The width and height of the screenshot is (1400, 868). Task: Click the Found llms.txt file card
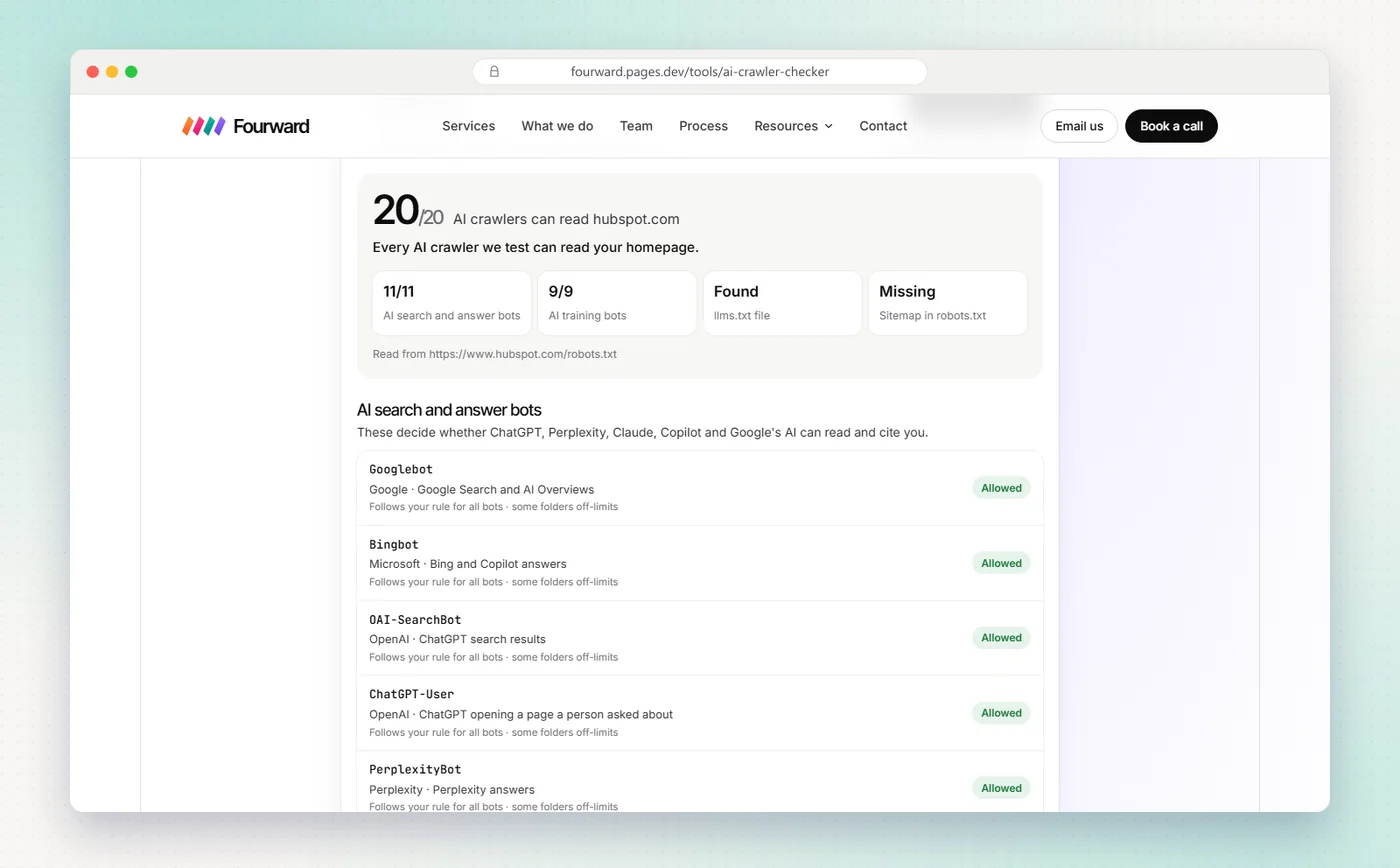click(782, 303)
